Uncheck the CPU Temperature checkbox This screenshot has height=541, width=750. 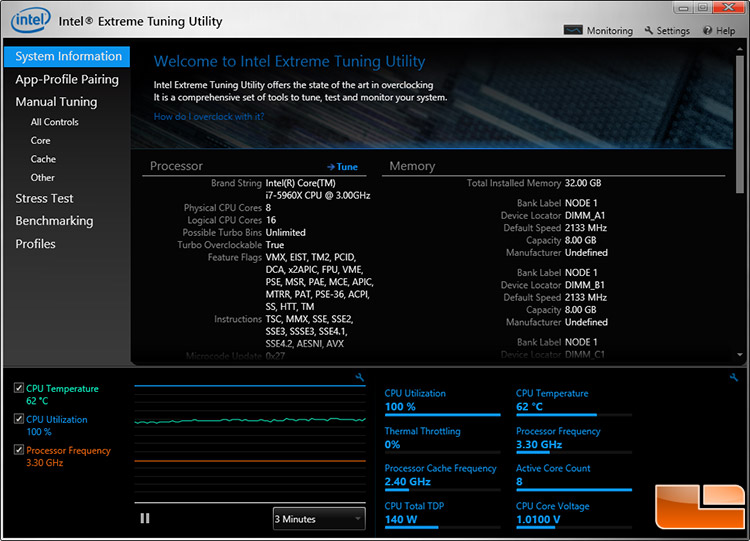click(19, 387)
